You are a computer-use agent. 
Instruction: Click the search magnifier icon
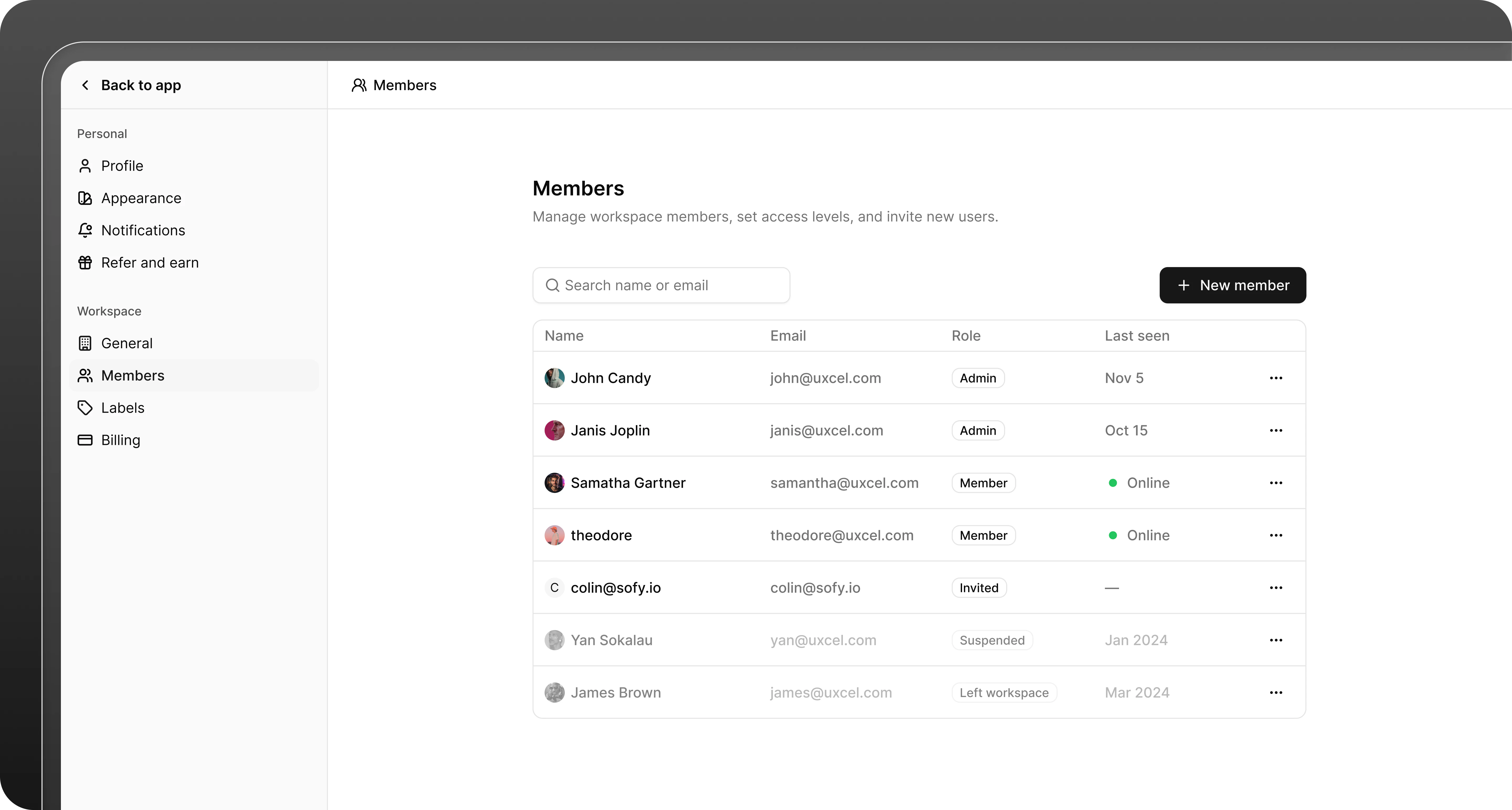[552, 285]
